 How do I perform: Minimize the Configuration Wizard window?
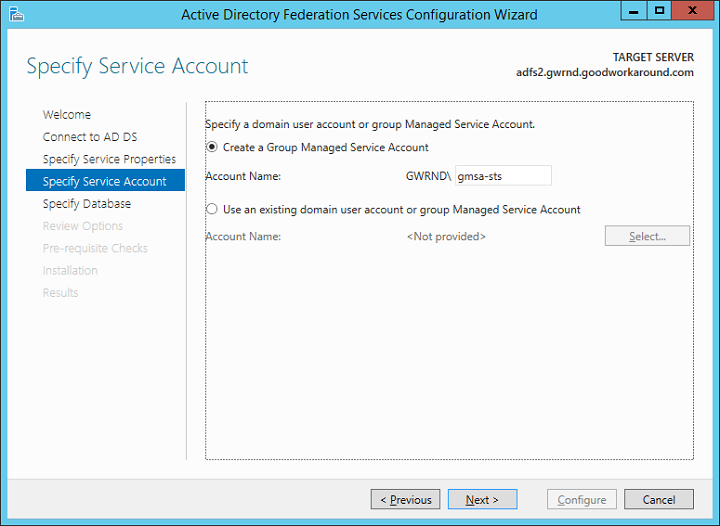[632, 11]
